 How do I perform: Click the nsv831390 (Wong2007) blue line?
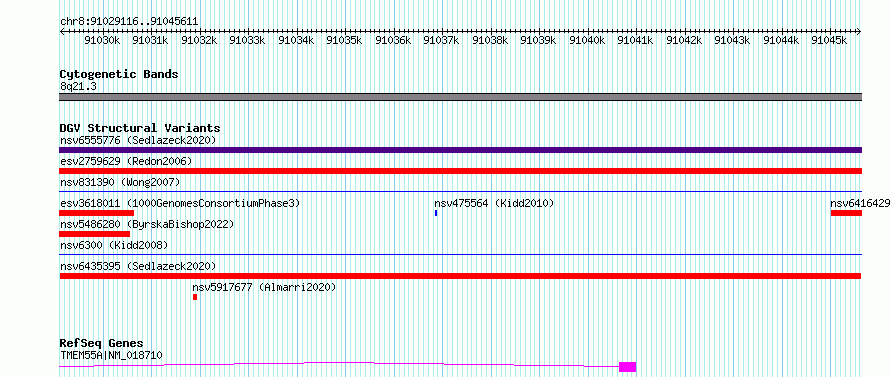click(460, 192)
